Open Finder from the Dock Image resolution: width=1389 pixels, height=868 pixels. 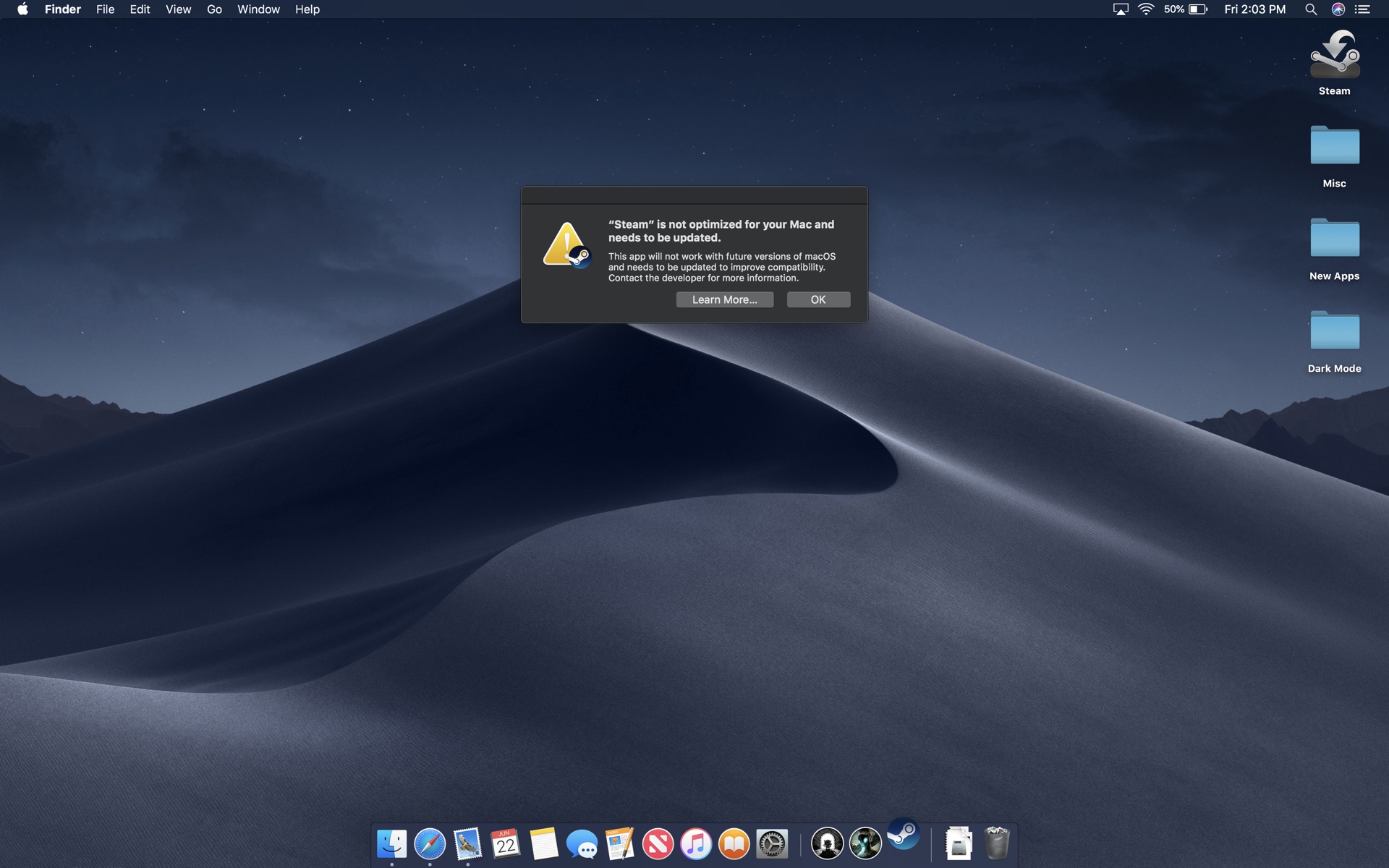392,843
